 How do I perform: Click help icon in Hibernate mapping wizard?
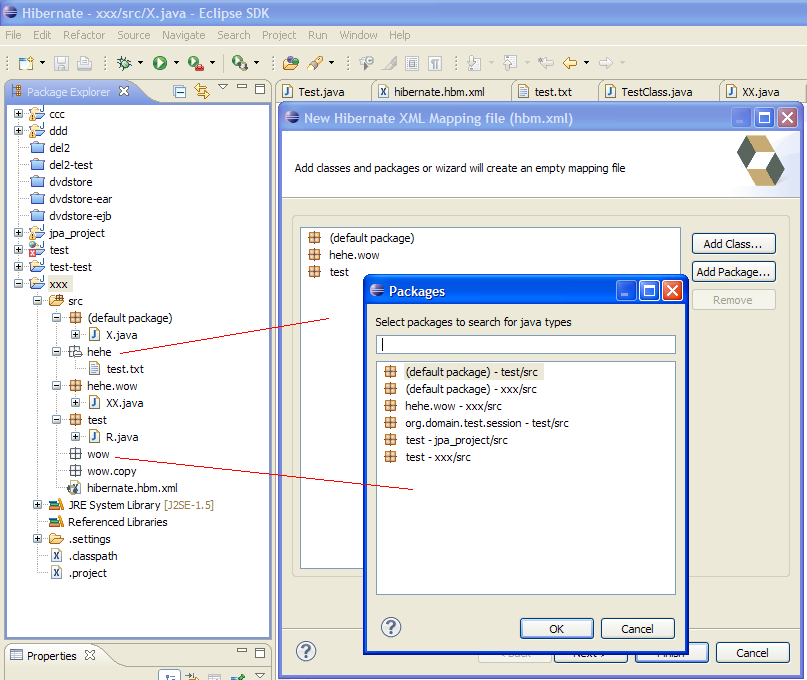pyautogui.click(x=306, y=651)
